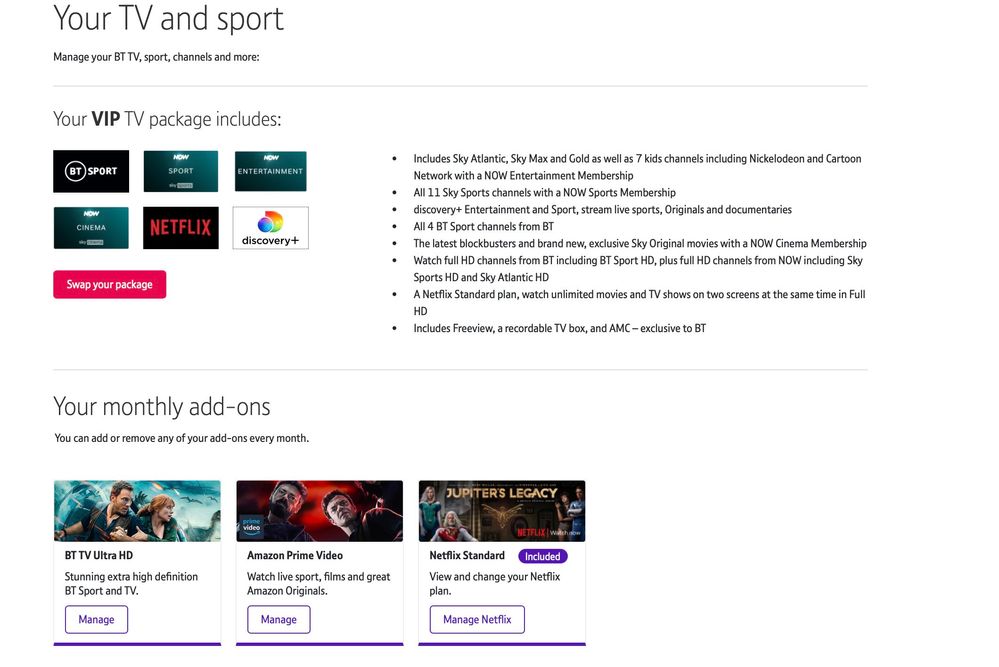This screenshot has height=667, width=999.
Task: Click the BT TV Ultra HD card title
Action: click(99, 556)
